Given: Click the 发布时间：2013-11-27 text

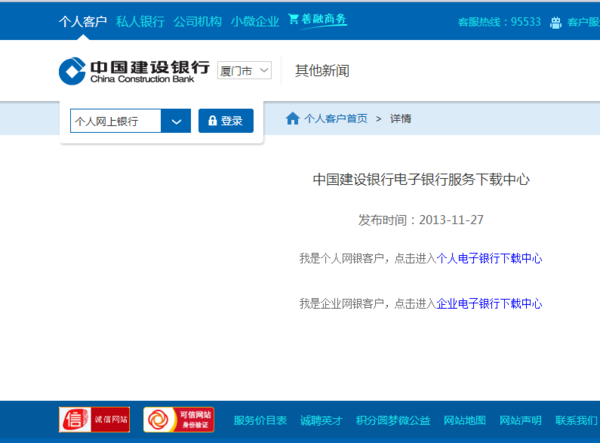Looking at the screenshot, I should click(421, 220).
